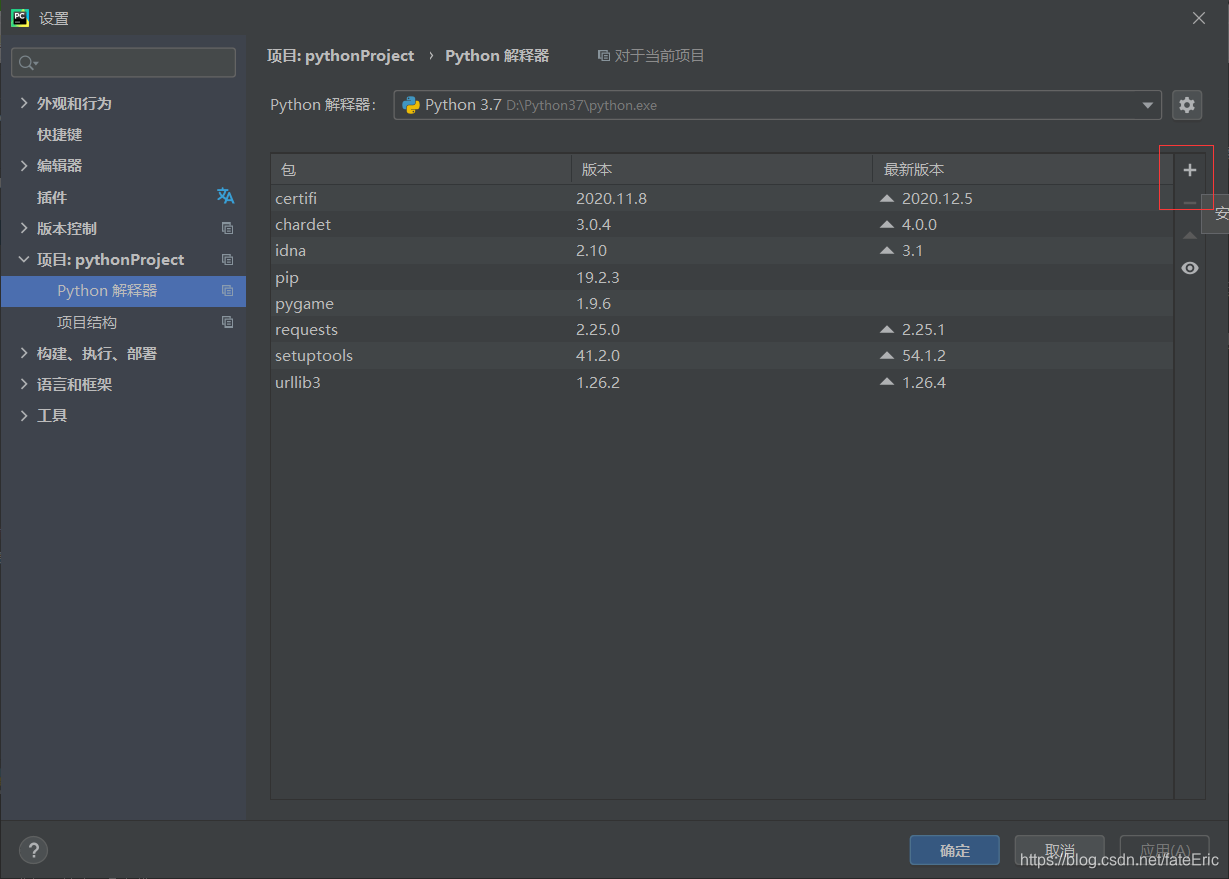
Task: Open 项目结构 settings page
Action: [87, 322]
